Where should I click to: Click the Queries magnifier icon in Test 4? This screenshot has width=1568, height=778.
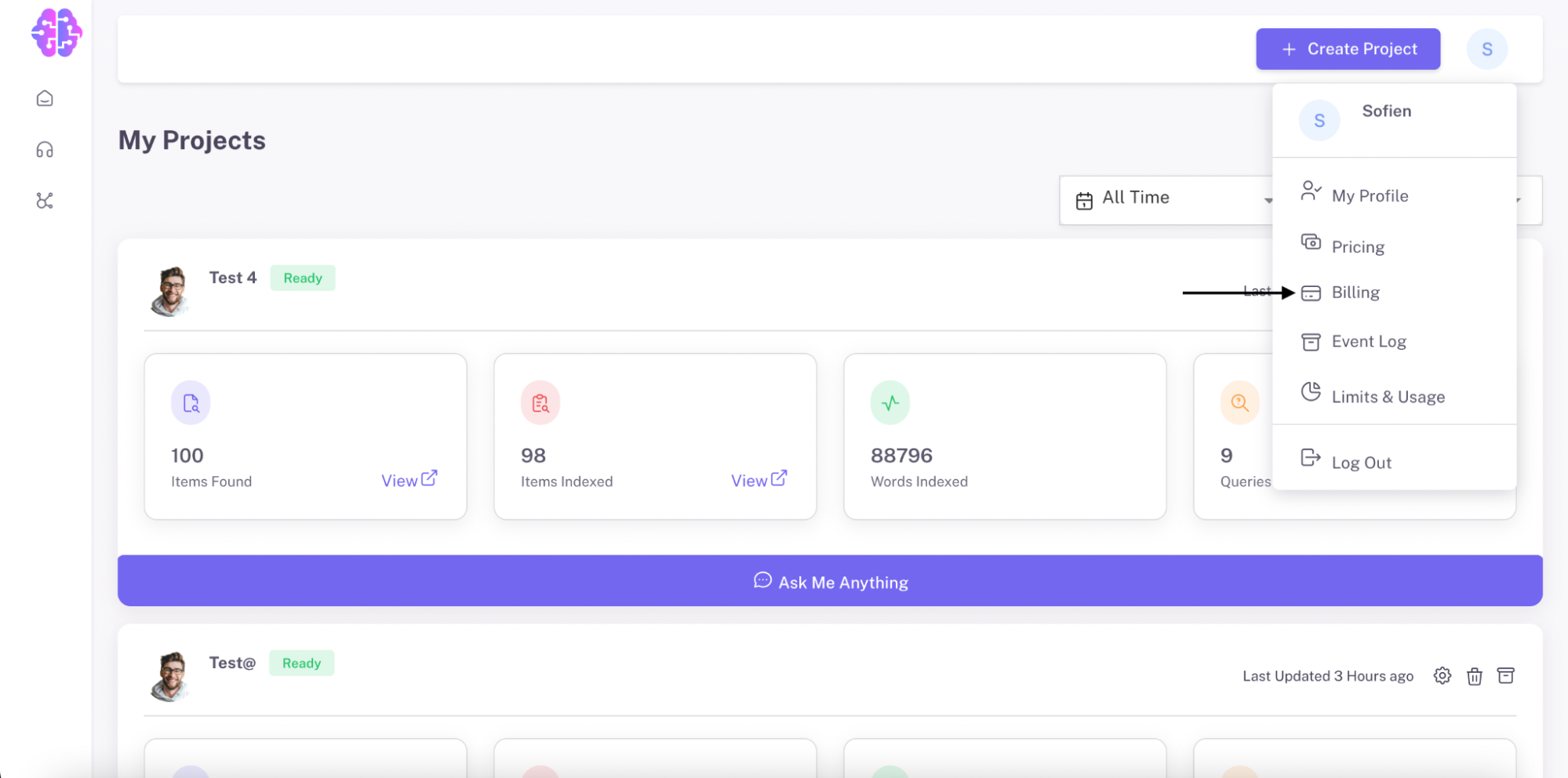click(x=1240, y=402)
